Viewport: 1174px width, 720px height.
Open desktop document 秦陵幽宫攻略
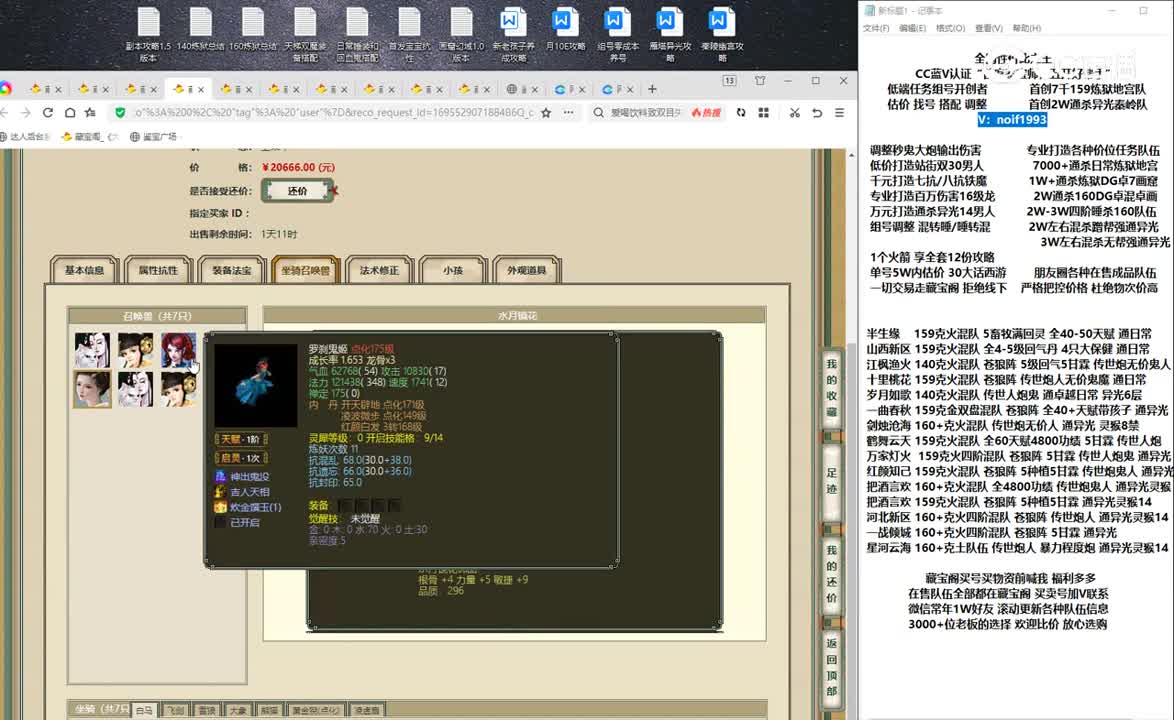point(722,34)
